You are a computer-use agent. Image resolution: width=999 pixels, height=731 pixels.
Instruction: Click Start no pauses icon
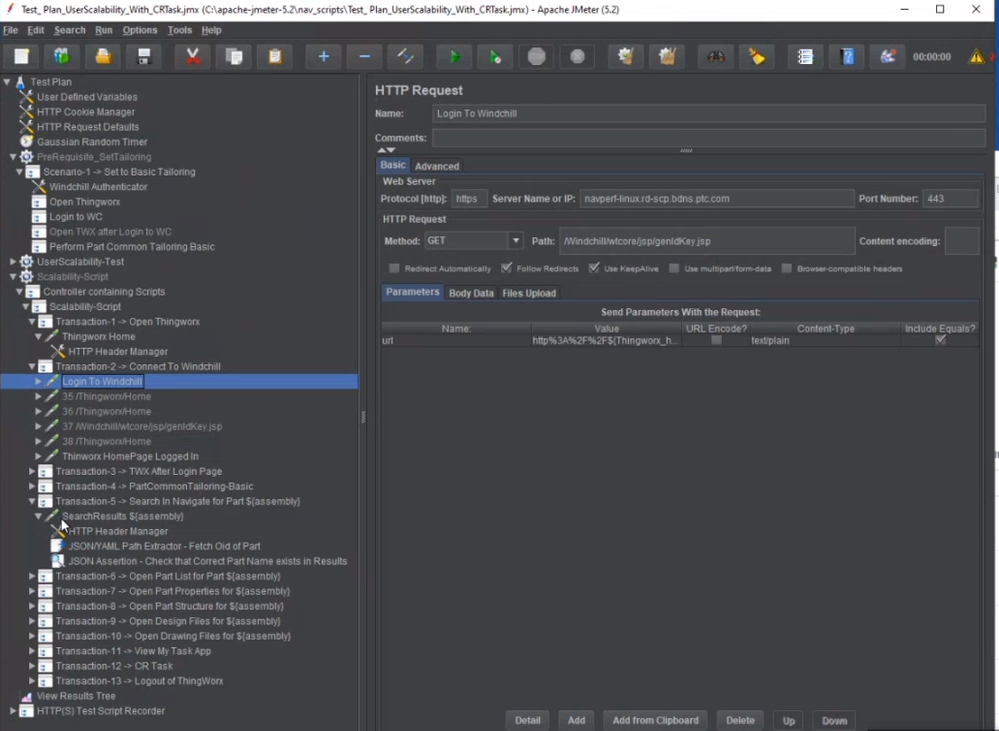coord(495,57)
